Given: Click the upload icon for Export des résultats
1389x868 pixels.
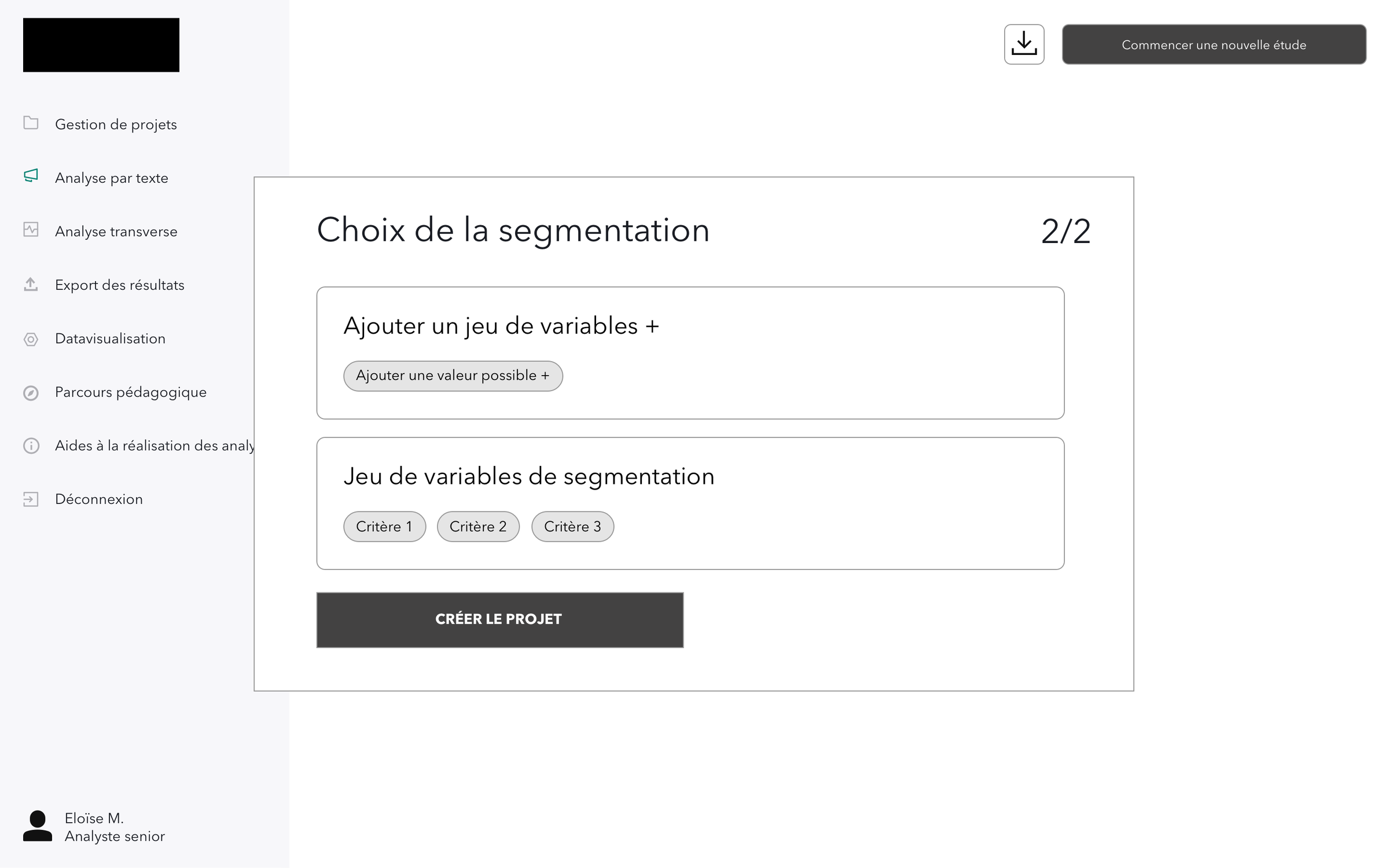Looking at the screenshot, I should (31, 284).
